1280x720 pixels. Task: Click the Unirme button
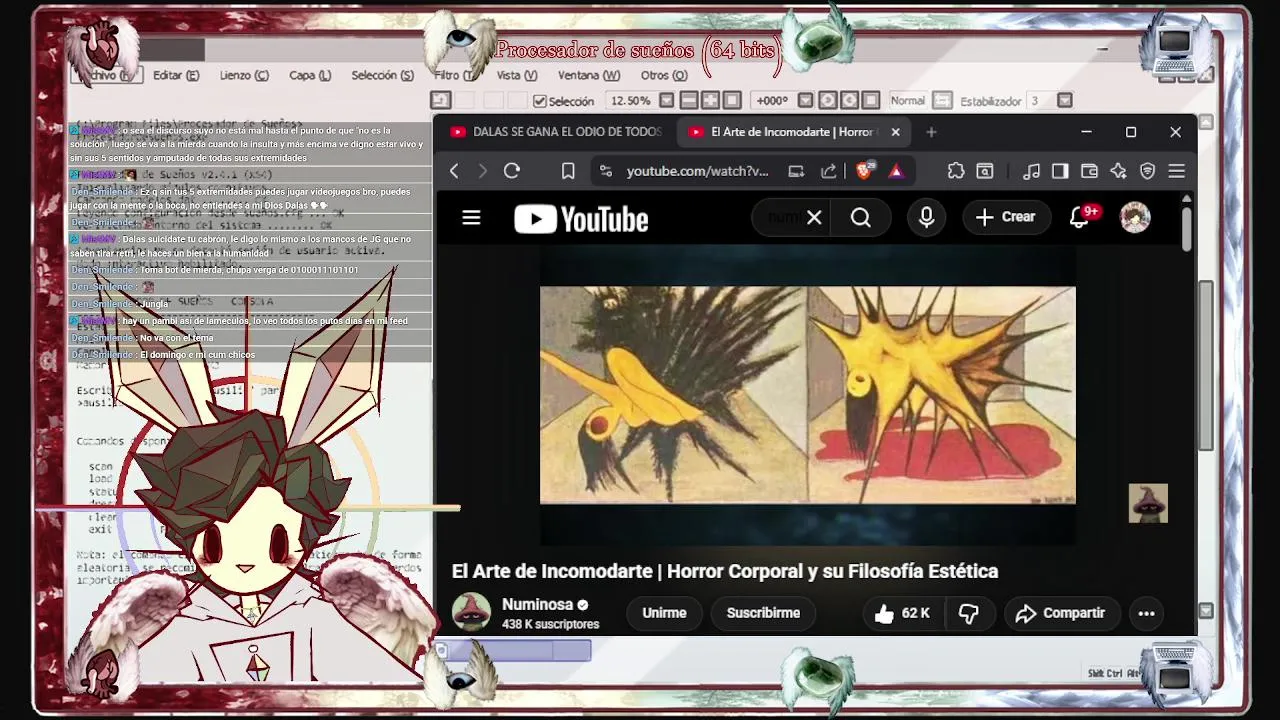click(x=664, y=613)
